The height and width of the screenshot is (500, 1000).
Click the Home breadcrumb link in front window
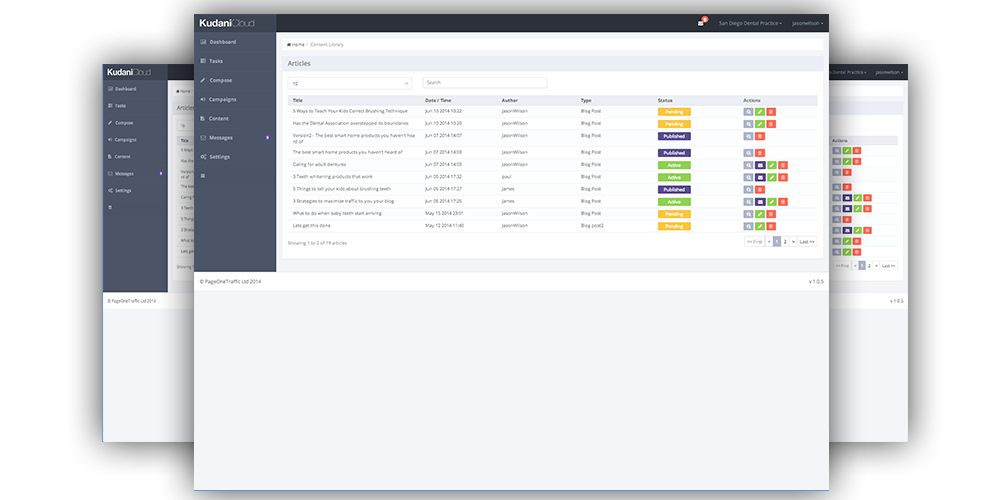(296, 45)
